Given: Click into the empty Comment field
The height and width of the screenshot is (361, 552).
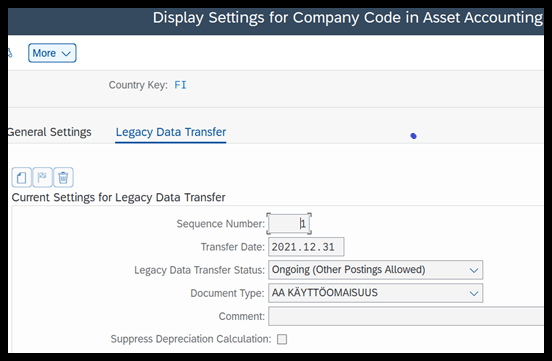Looking at the screenshot, I should [406, 316].
